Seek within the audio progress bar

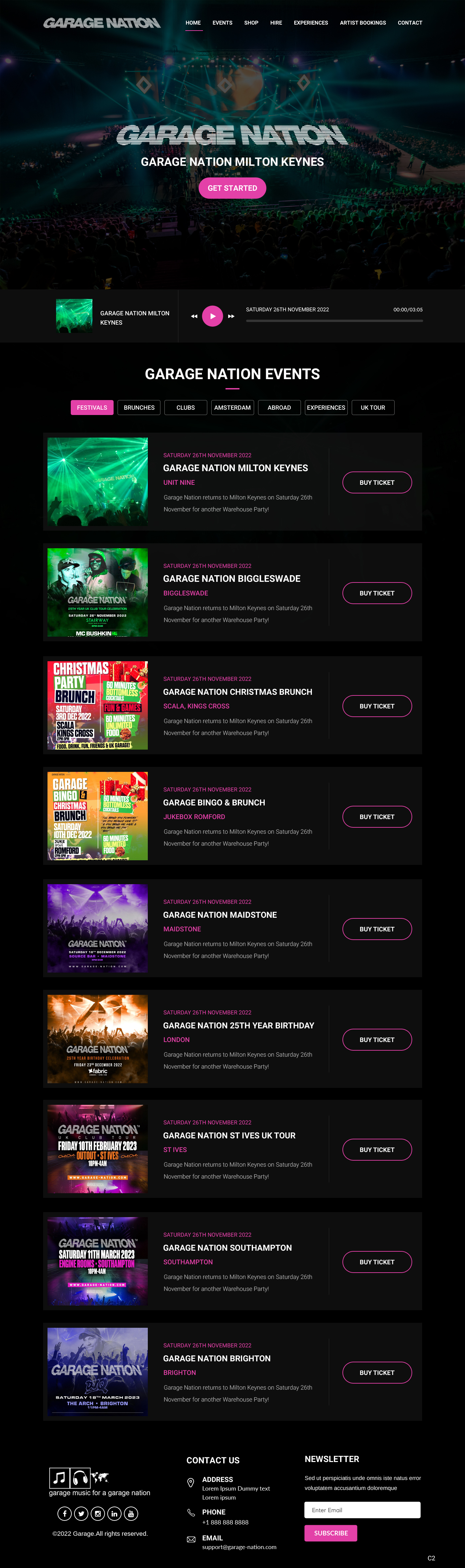(x=334, y=321)
